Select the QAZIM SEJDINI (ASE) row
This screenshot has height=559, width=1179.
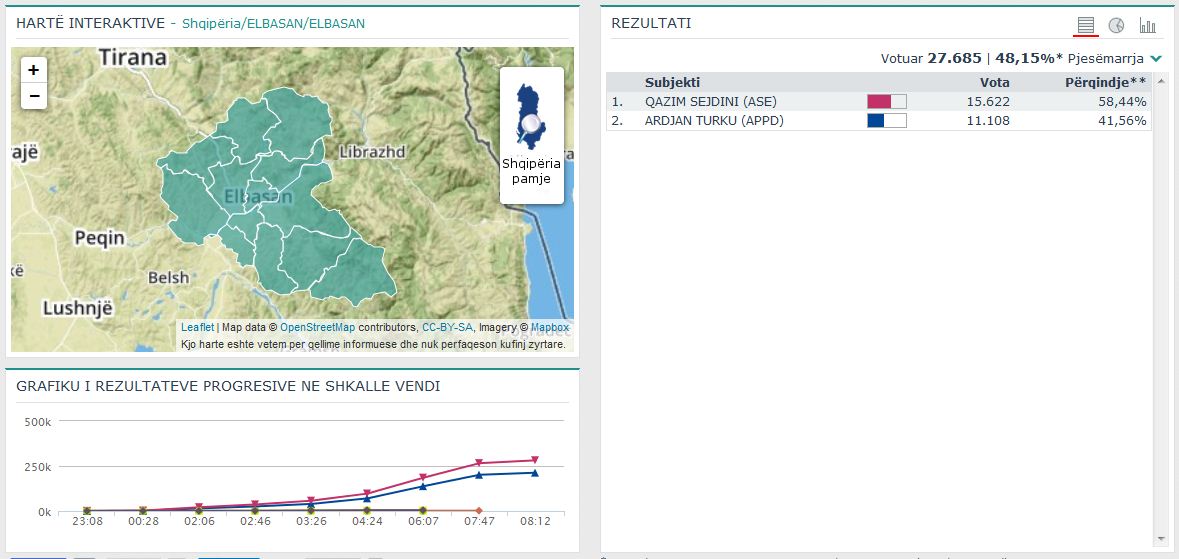click(710, 101)
